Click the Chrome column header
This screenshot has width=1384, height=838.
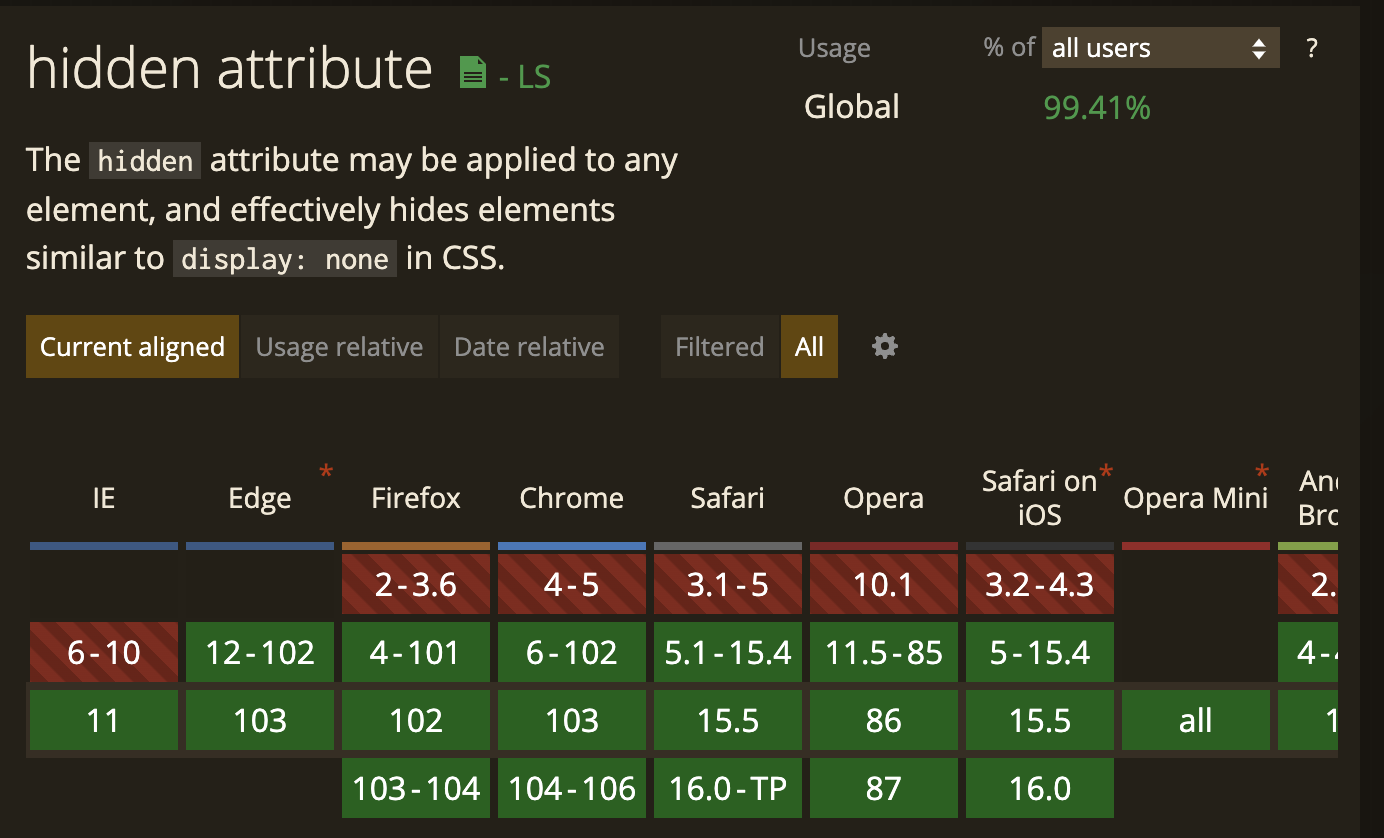572,498
